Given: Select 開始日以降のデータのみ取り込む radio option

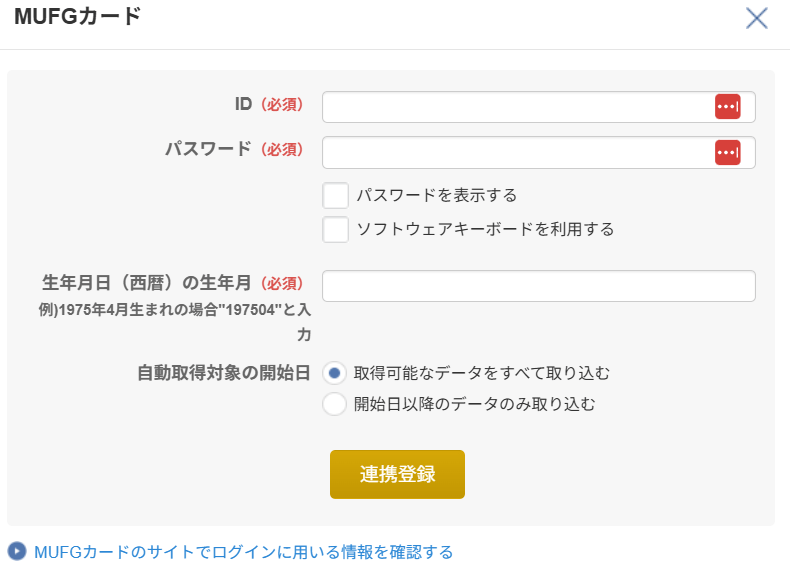Looking at the screenshot, I should click(x=335, y=404).
